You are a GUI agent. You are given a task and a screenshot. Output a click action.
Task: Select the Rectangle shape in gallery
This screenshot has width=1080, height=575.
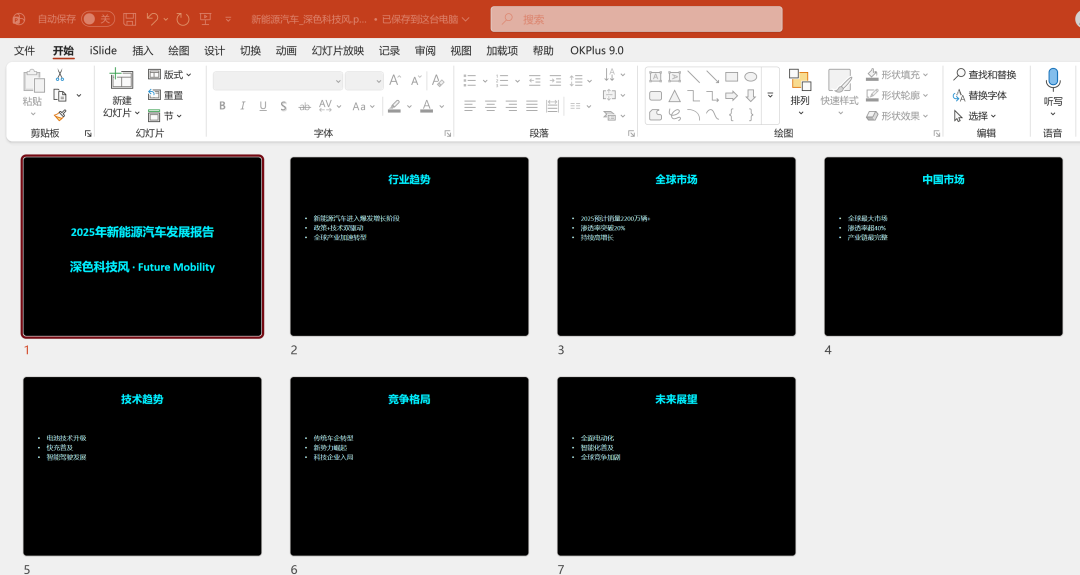731,76
